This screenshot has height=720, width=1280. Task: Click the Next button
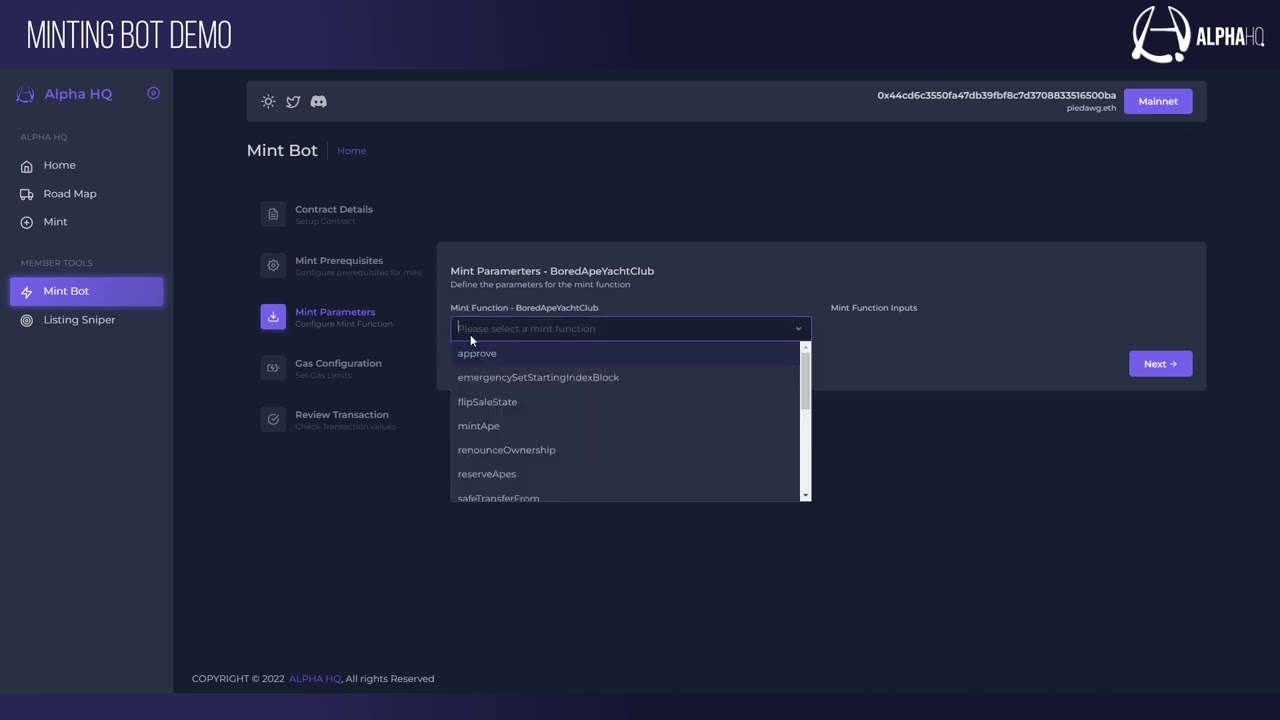click(x=1160, y=364)
